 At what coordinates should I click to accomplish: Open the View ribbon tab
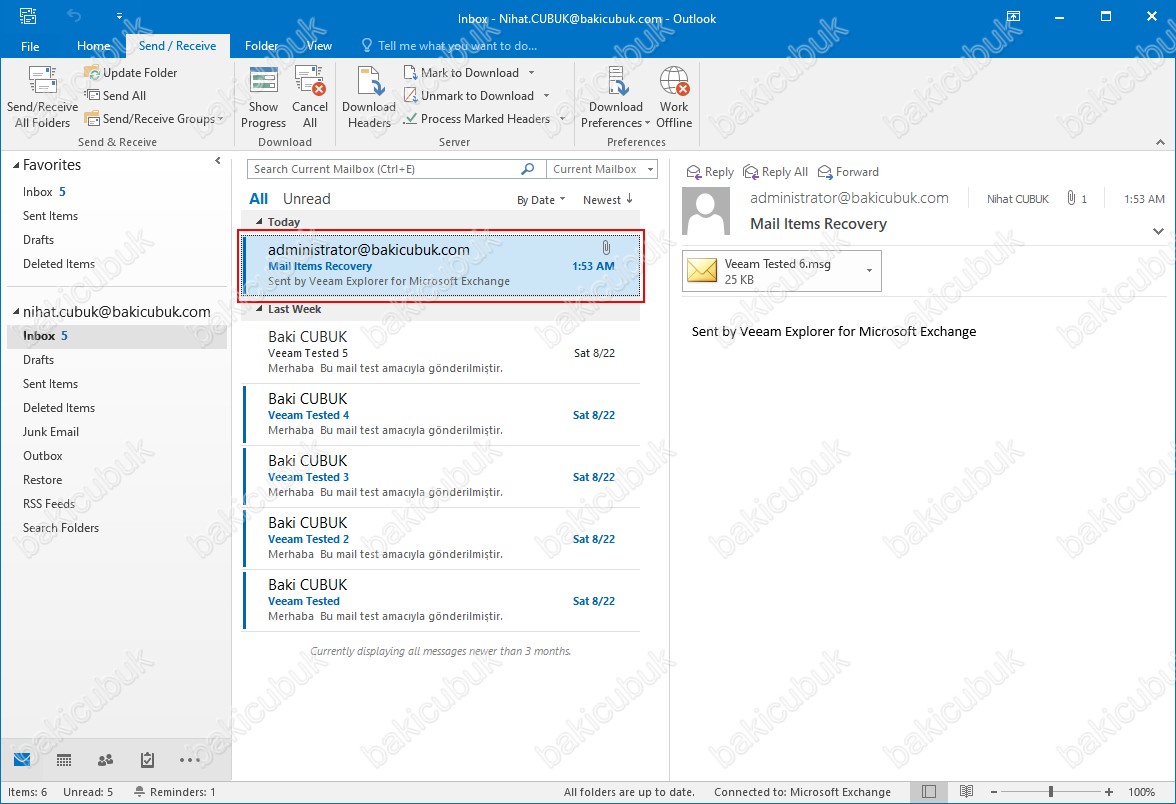pyautogui.click(x=319, y=46)
